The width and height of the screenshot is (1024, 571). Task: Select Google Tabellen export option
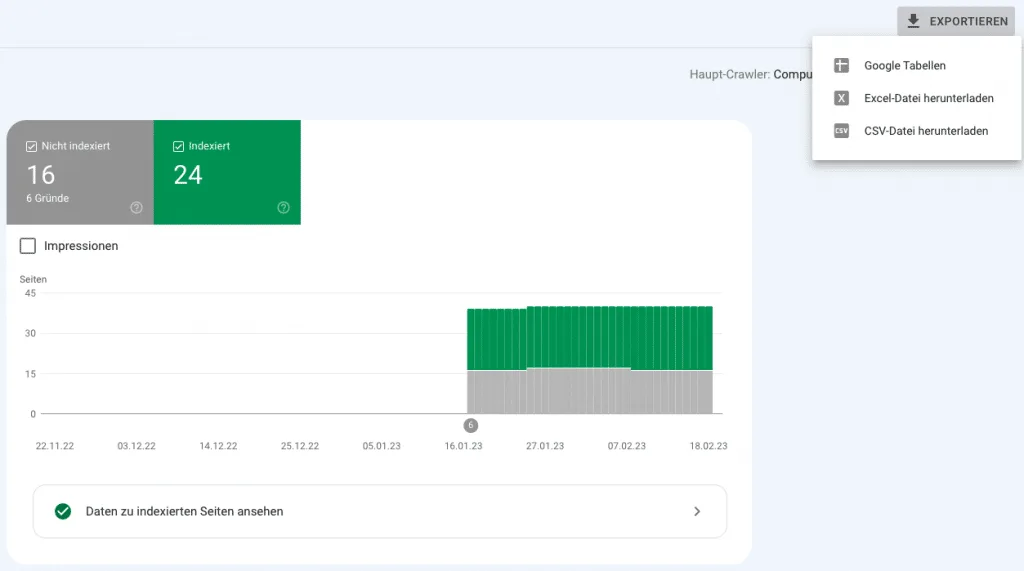pos(916,65)
